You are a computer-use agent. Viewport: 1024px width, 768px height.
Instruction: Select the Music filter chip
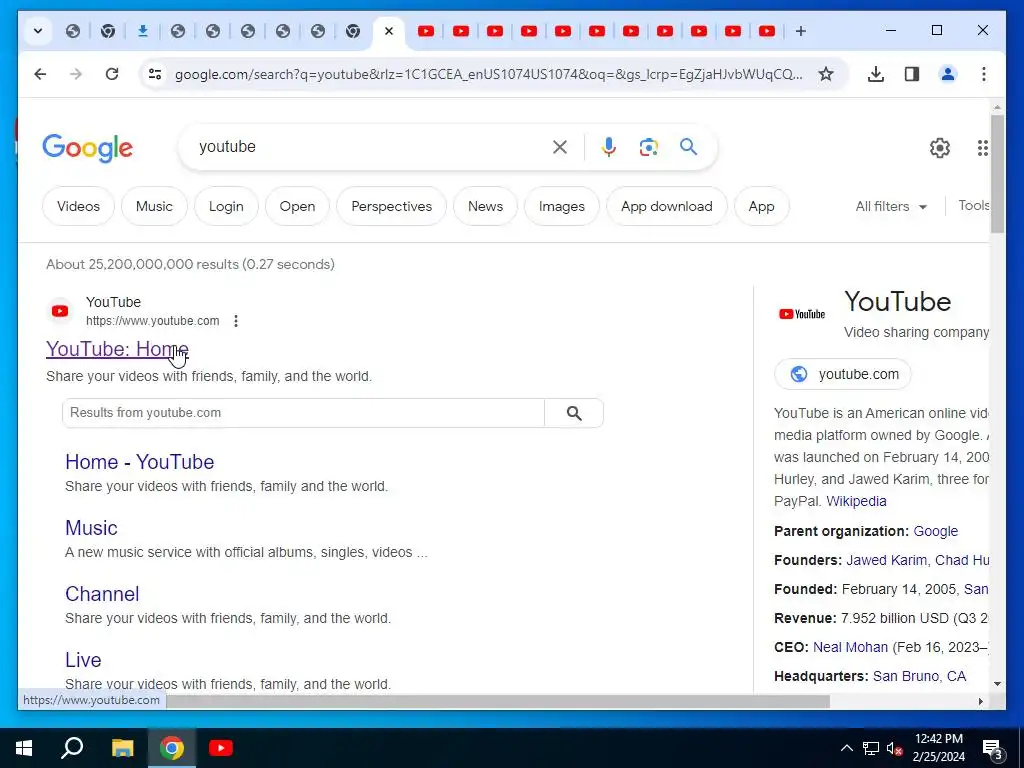pos(154,206)
